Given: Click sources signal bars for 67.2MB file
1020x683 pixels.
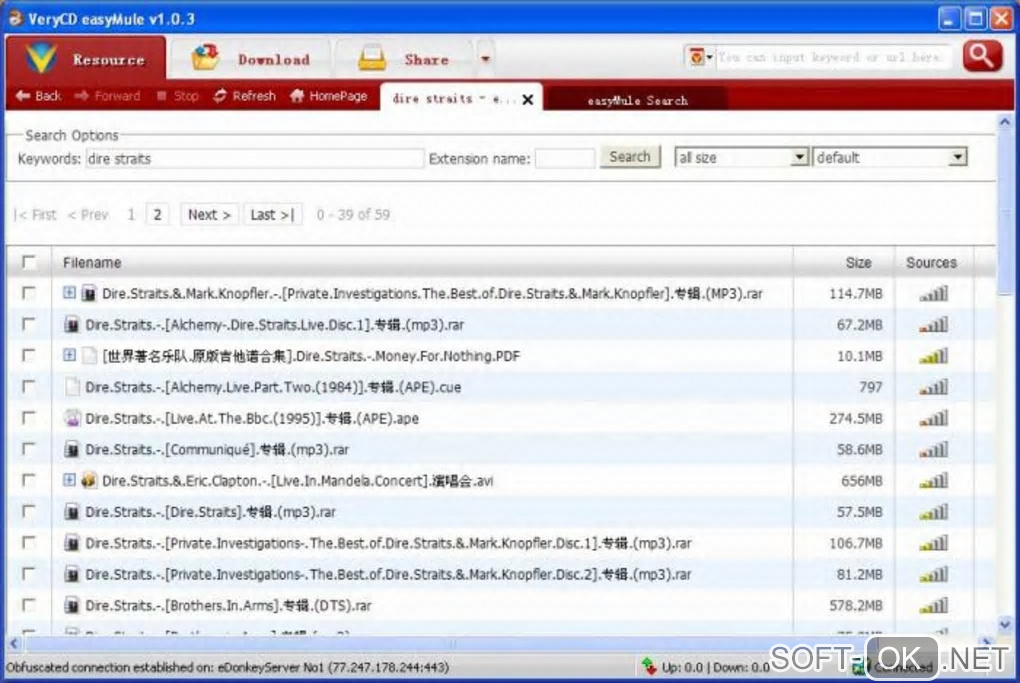Looking at the screenshot, I should tap(933, 325).
